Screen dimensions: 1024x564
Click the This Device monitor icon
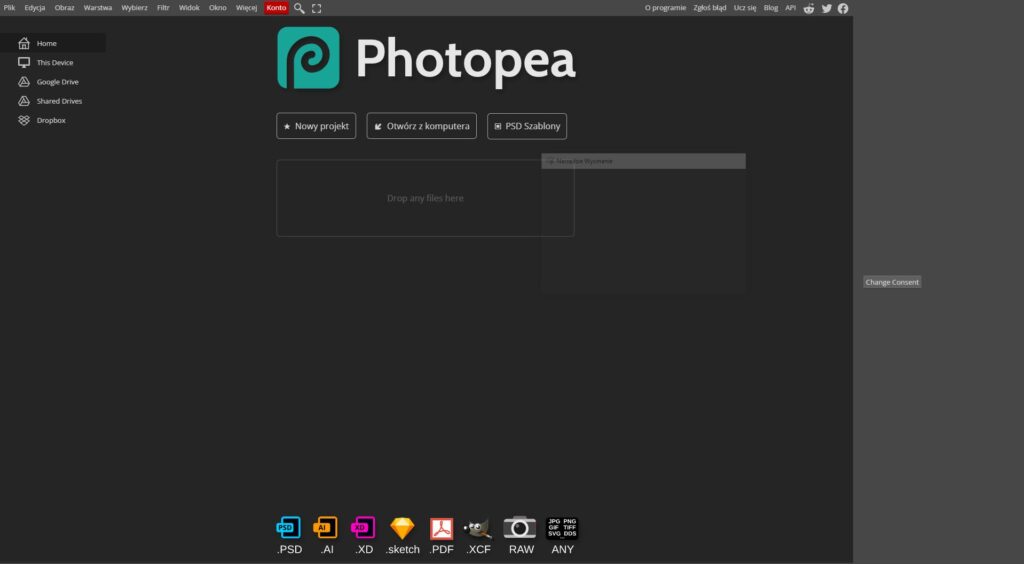pos(24,63)
